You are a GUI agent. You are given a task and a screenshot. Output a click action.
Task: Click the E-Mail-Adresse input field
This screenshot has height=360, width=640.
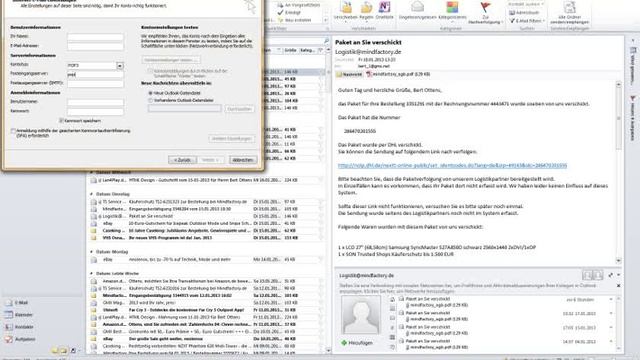pyautogui.click(x=96, y=46)
